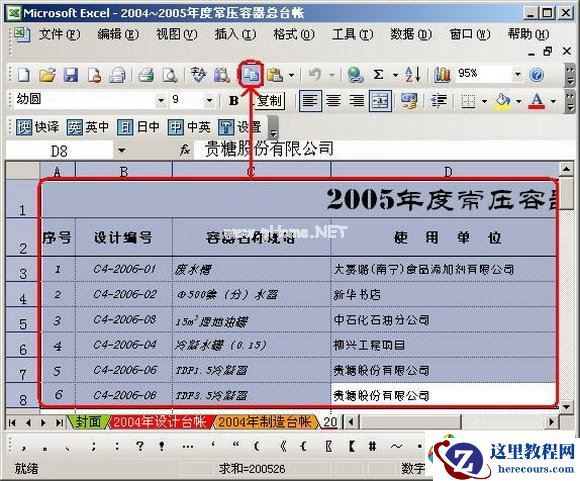Viewport: 580px width, 481px height.
Task: Toggle left text alignment
Action: pyautogui.click(x=310, y=100)
